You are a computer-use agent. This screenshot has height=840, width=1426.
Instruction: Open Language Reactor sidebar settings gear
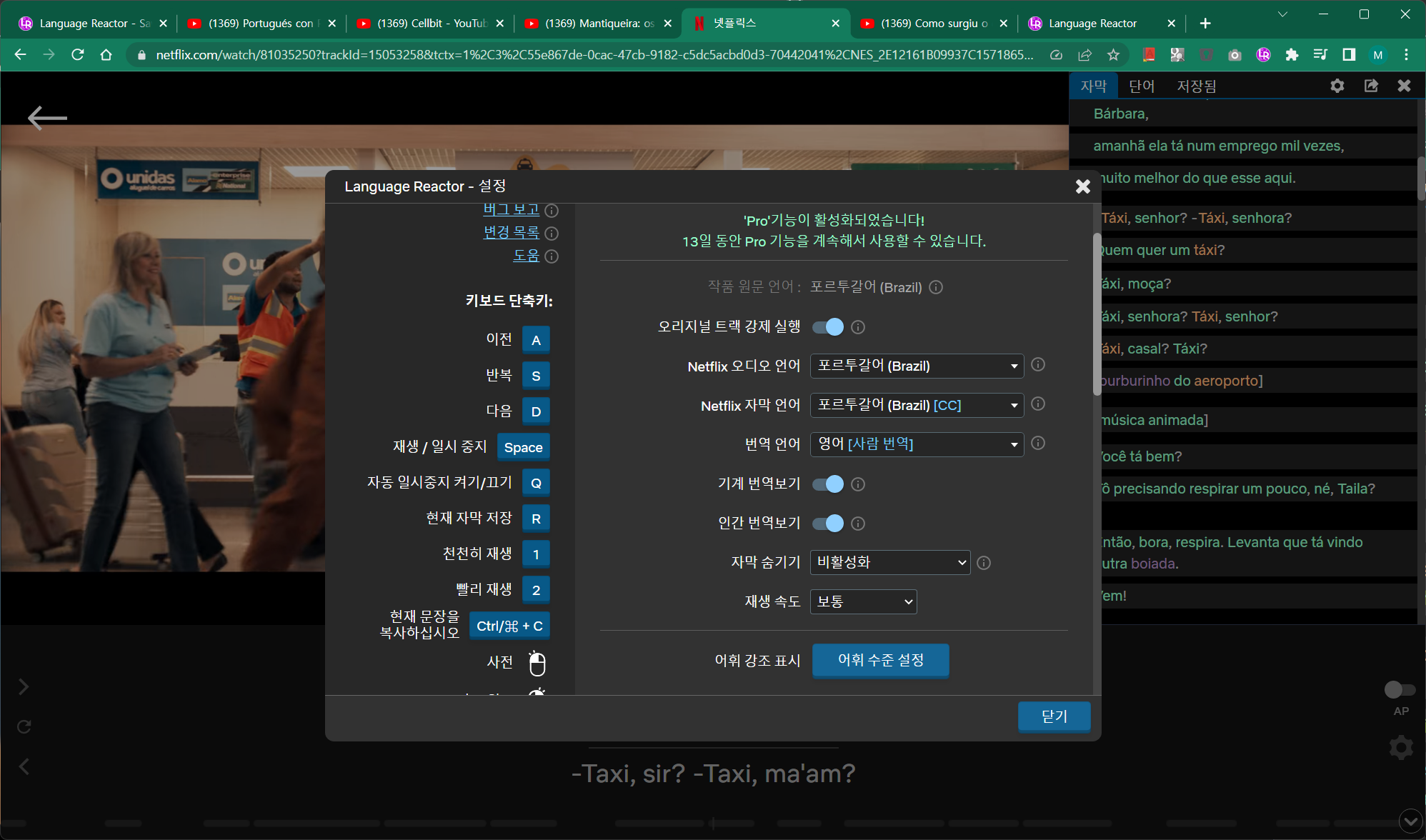(x=1337, y=86)
